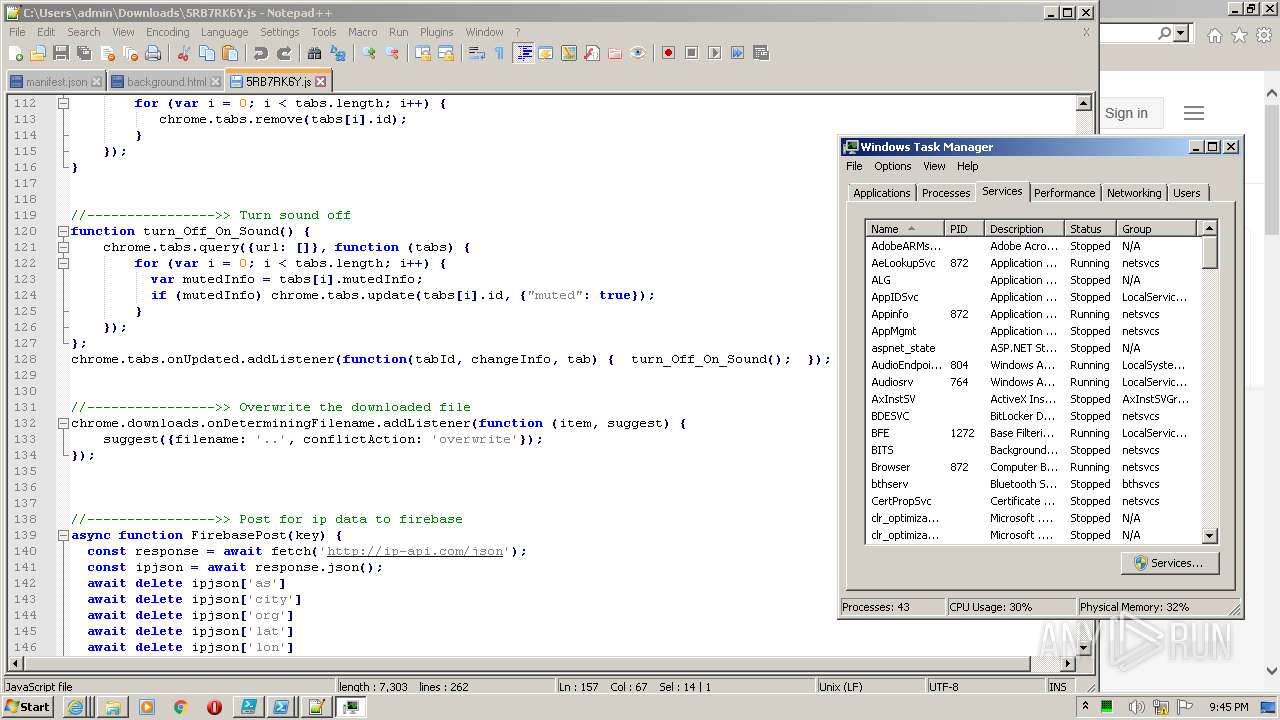Toggle the indent guide toolbar icon
This screenshot has width=1280, height=720.
pos(523,53)
